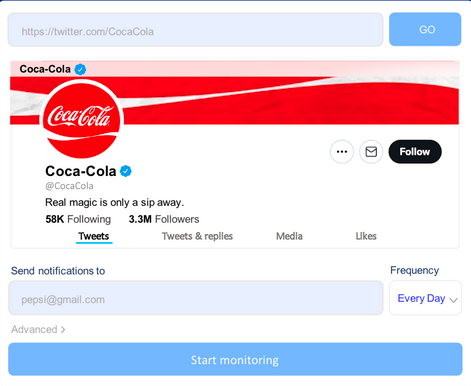Focus the Twitter URL input field
Screen dimensions: 471x386
(195, 30)
